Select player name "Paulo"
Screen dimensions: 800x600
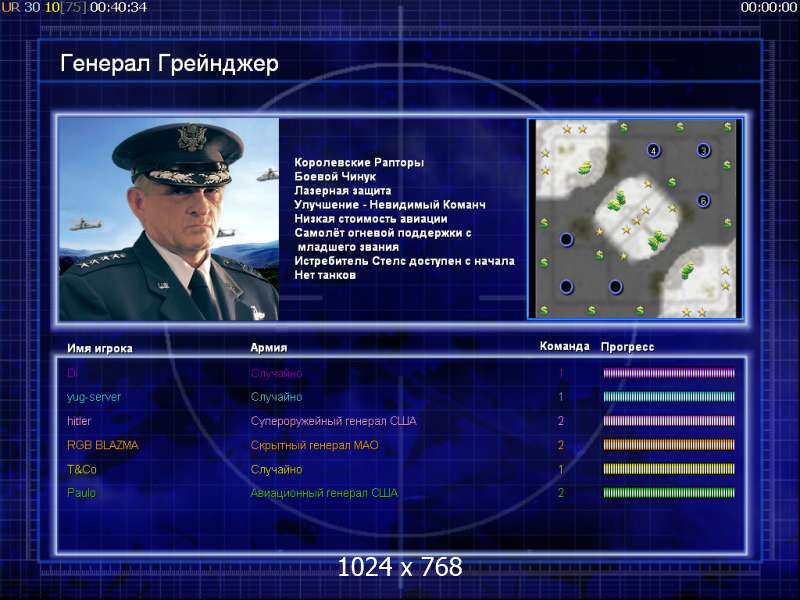point(81,493)
